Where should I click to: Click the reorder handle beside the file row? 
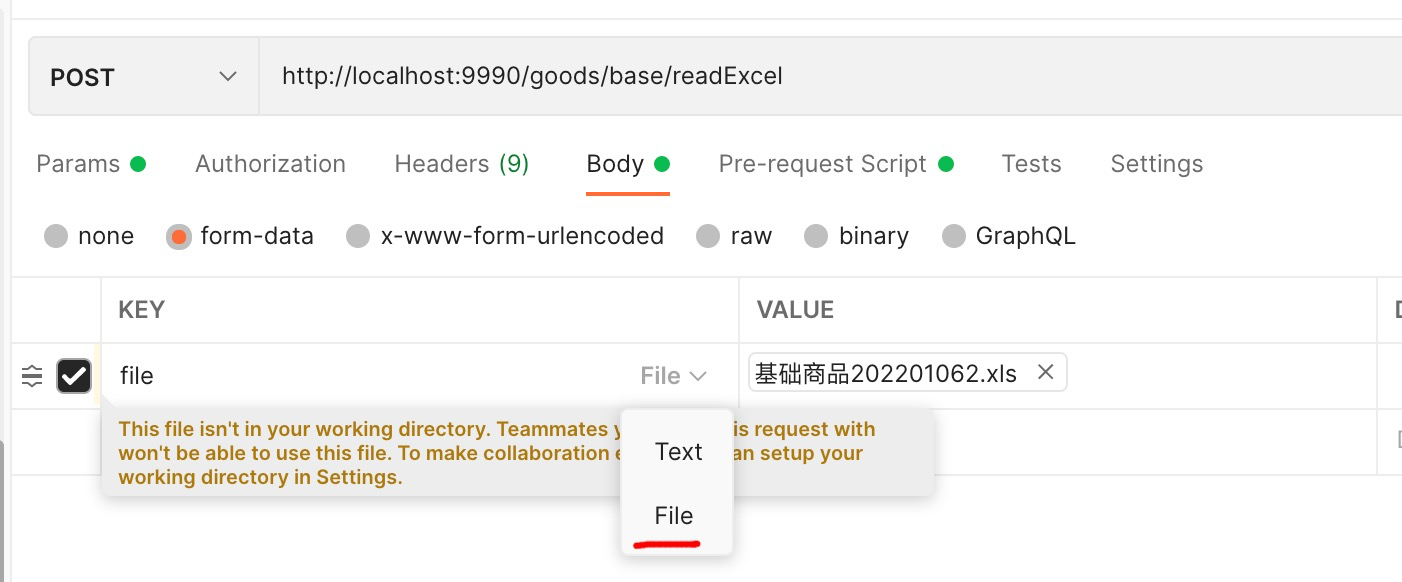tap(31, 375)
